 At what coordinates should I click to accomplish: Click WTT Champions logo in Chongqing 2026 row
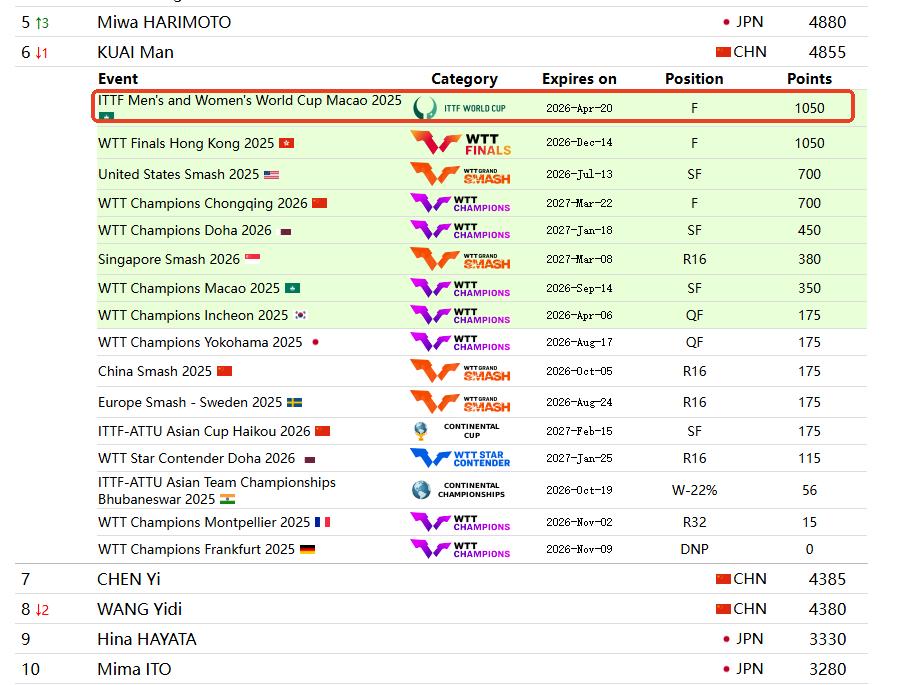click(x=461, y=203)
